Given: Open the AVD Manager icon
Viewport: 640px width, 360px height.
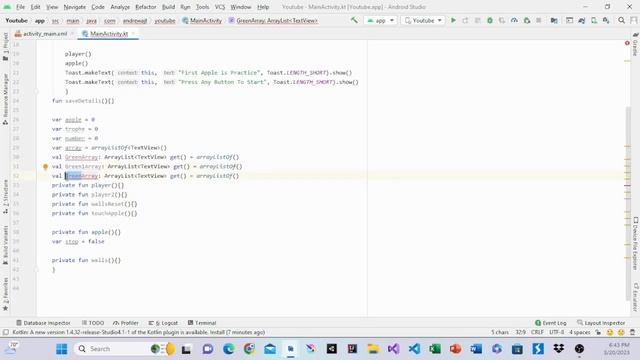Looking at the screenshot, I should coord(594,20).
